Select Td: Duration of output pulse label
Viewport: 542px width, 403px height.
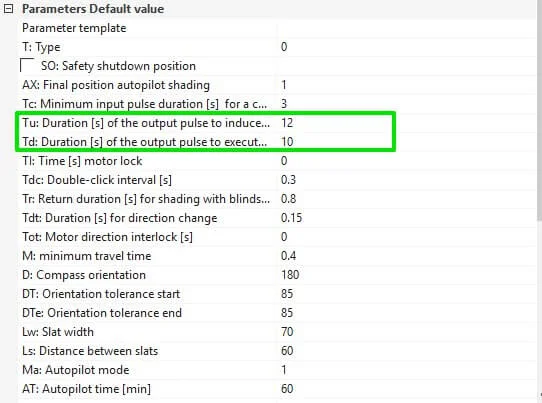pyautogui.click(x=144, y=142)
